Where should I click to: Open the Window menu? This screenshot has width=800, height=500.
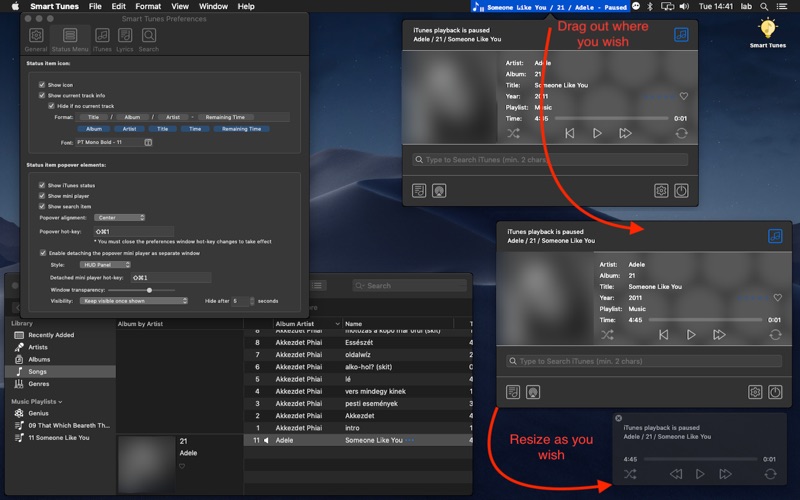(x=213, y=7)
